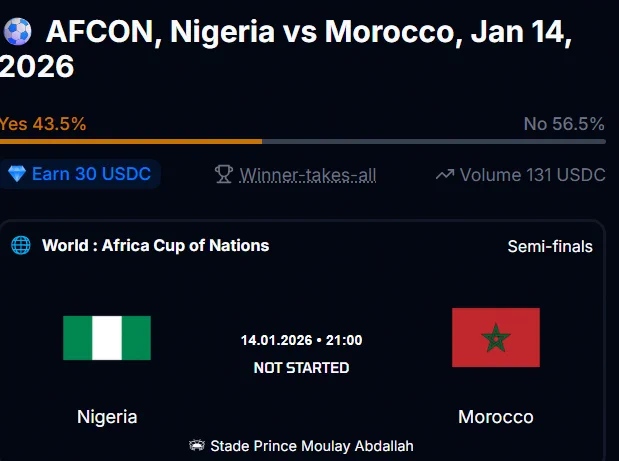Screen dimensions: 619x461
Task: Select the Nigeria flag image
Action: point(107,338)
